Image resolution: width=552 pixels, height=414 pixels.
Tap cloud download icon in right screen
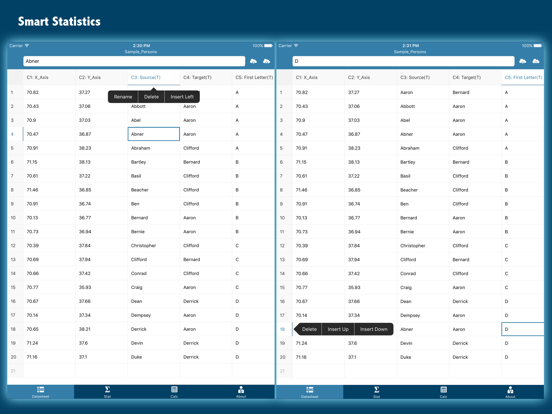pos(536,61)
